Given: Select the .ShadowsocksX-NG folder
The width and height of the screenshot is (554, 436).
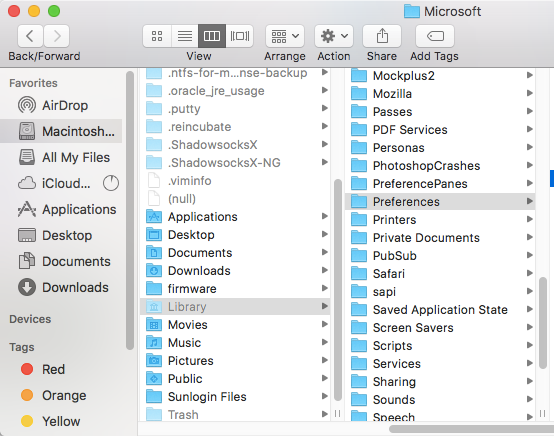Looking at the screenshot, I should click(235, 163).
